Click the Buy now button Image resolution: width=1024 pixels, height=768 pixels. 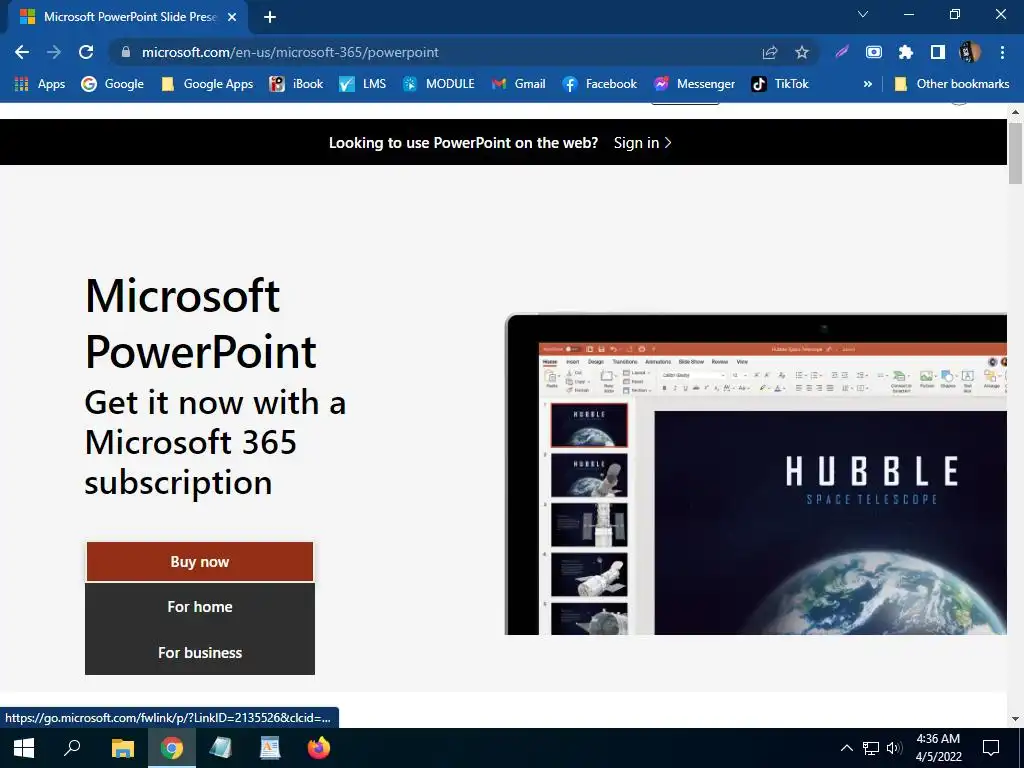point(200,562)
